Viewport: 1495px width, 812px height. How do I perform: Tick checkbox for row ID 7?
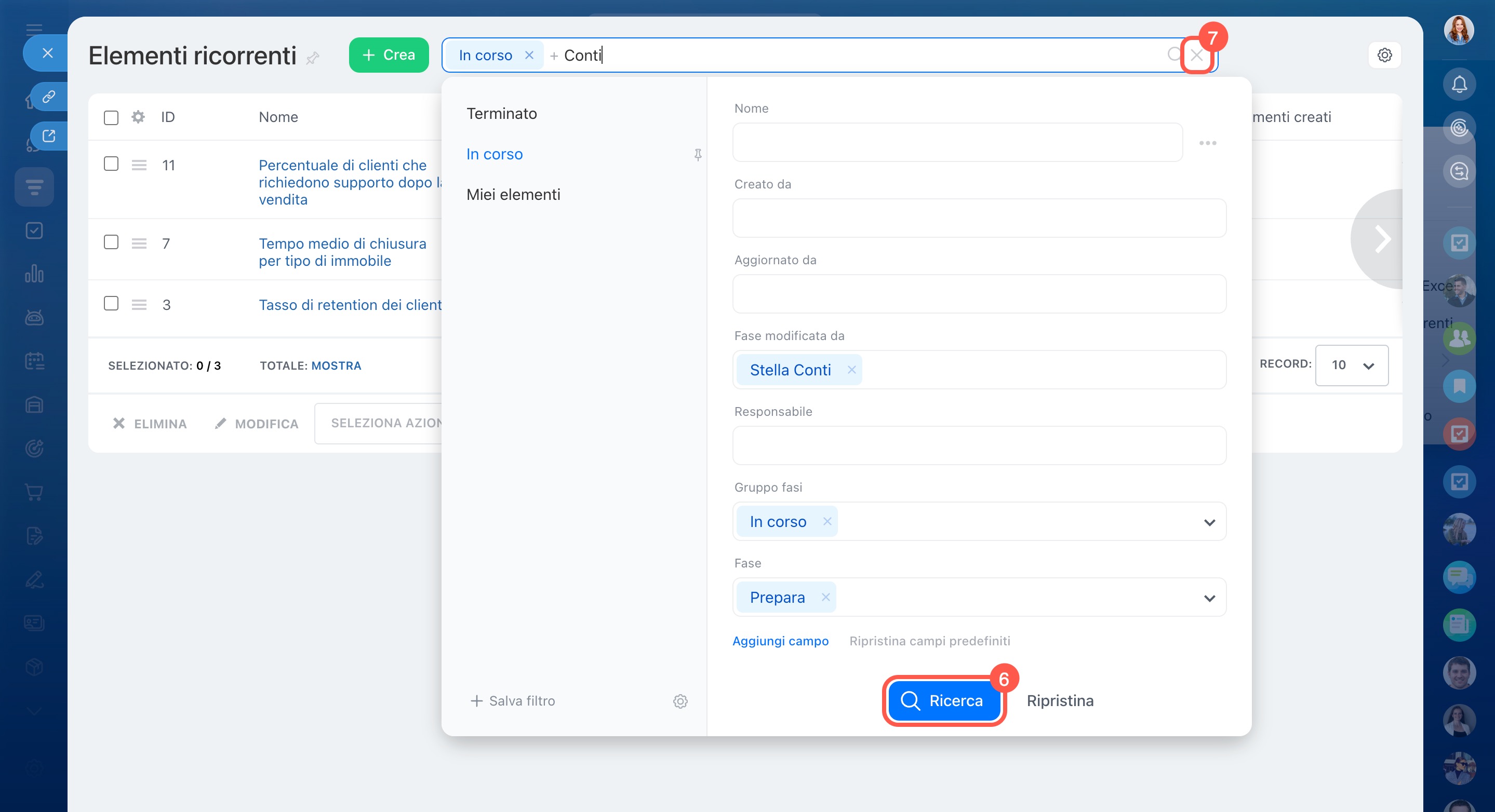click(x=111, y=242)
